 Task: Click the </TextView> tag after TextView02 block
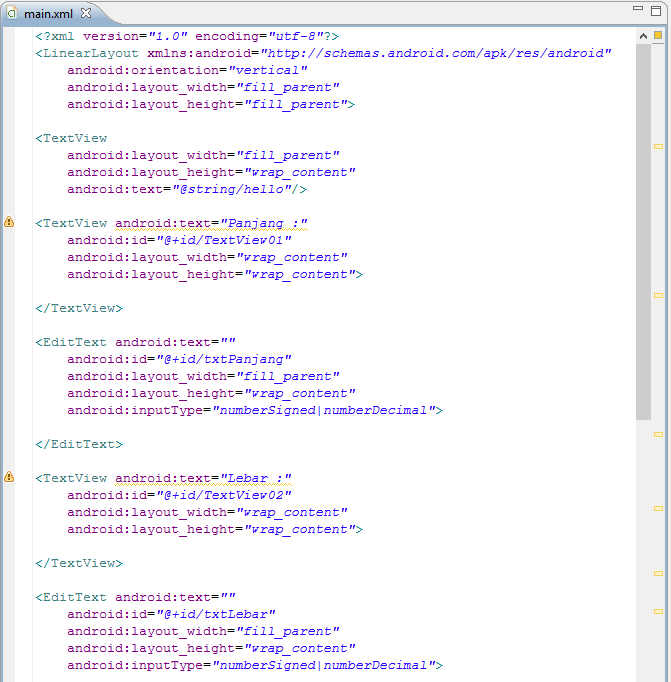79,563
